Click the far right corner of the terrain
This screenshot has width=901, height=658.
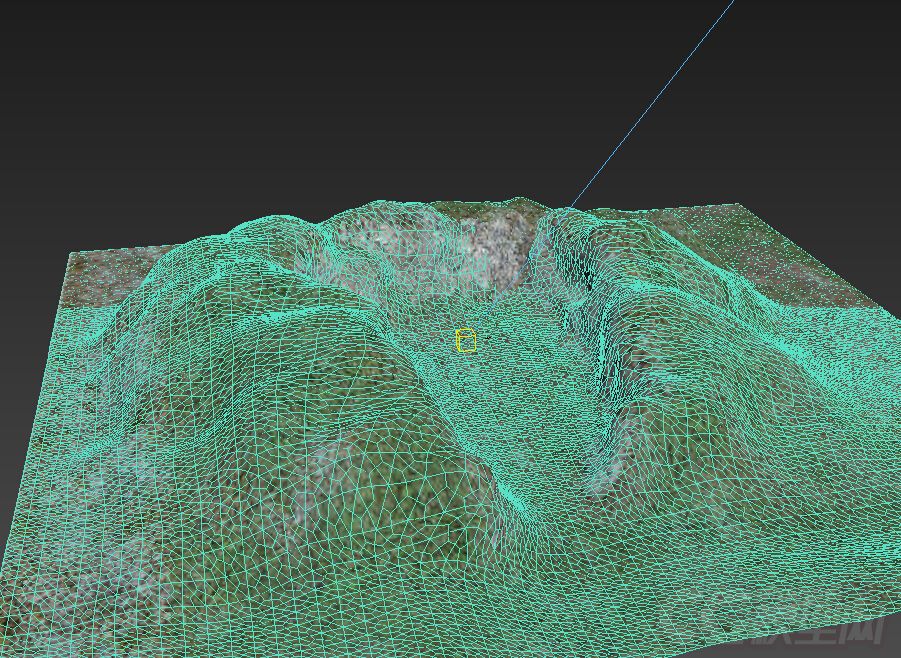(740, 207)
